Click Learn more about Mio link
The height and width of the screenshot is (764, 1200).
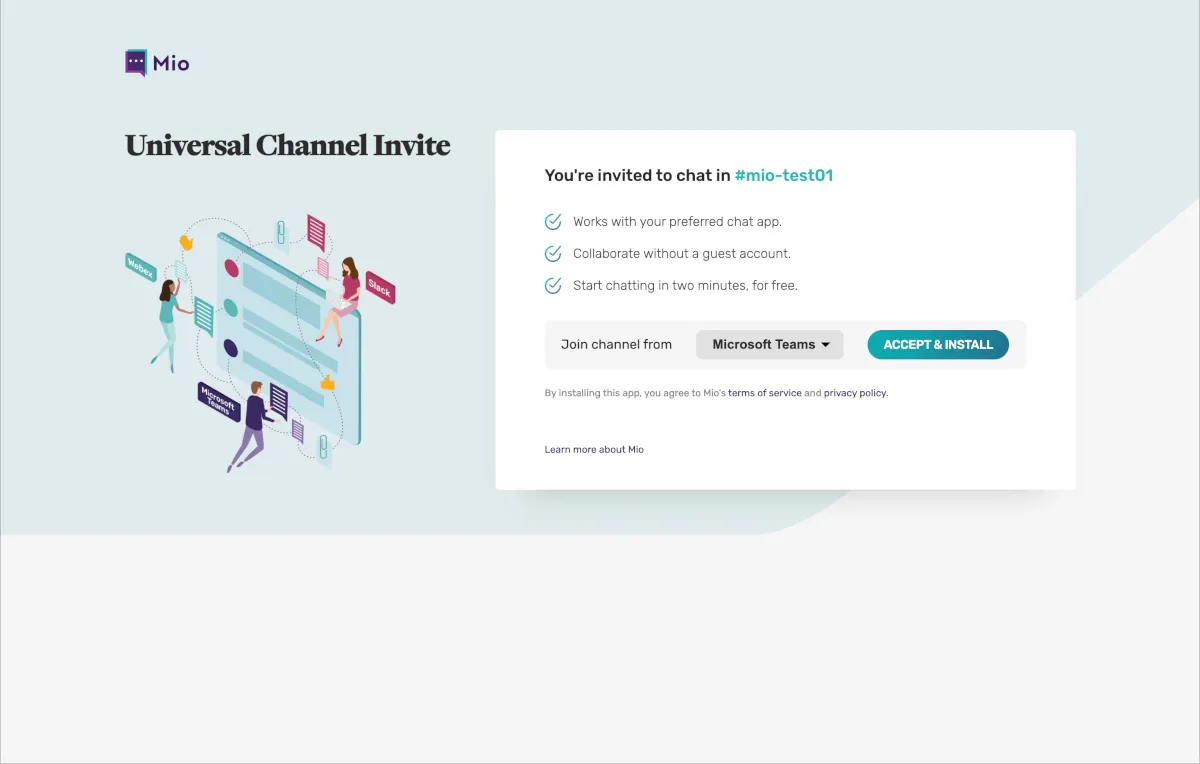594,450
